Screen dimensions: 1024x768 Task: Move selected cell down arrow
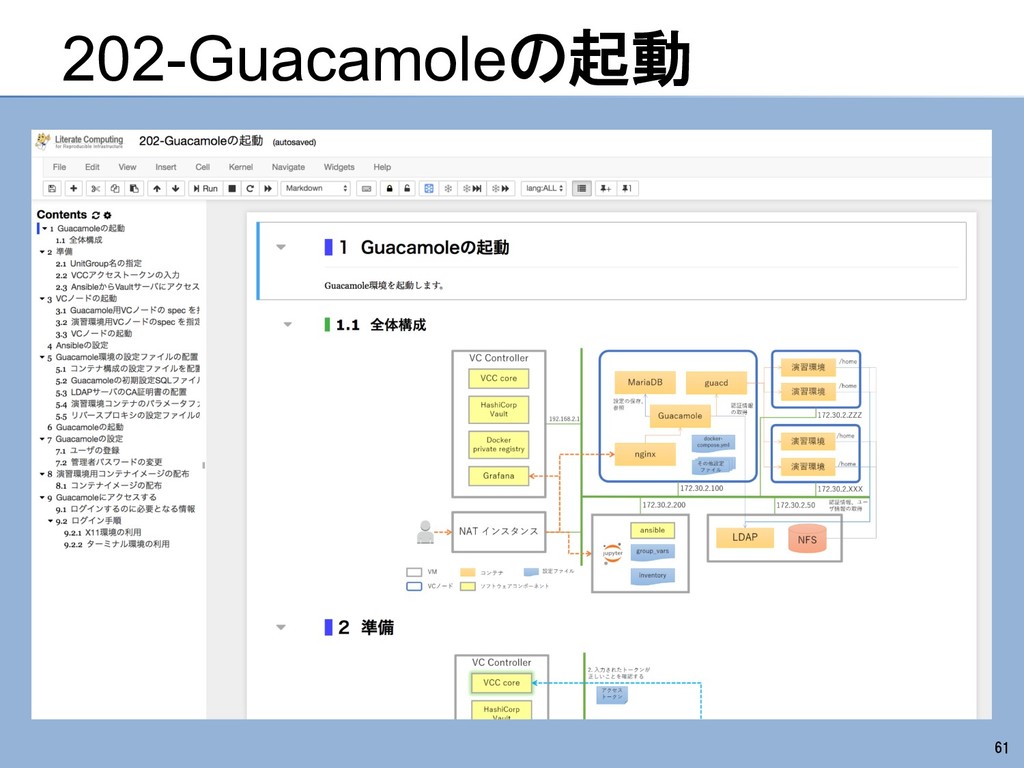pos(175,189)
